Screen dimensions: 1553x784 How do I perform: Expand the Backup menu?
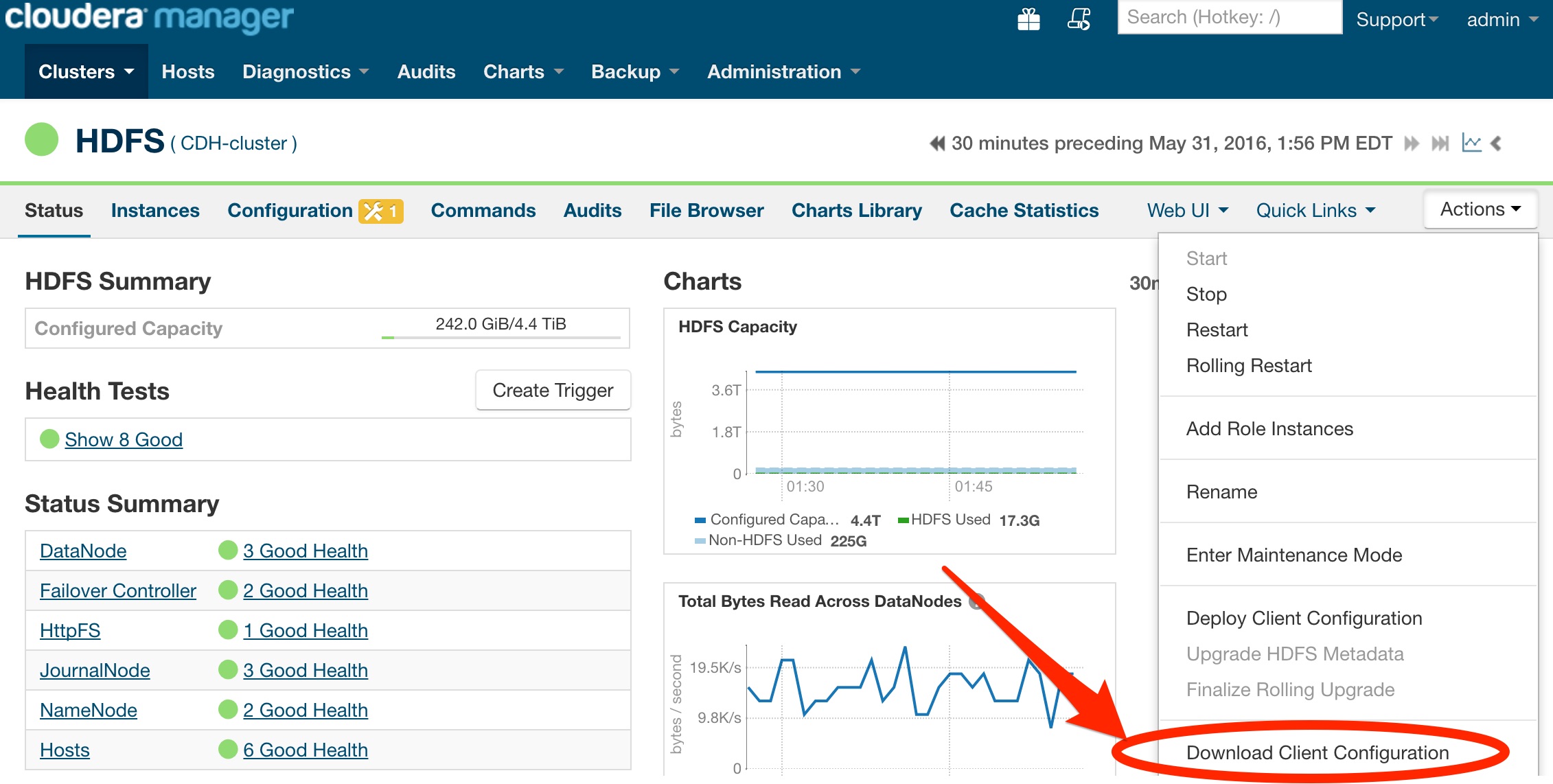(635, 71)
